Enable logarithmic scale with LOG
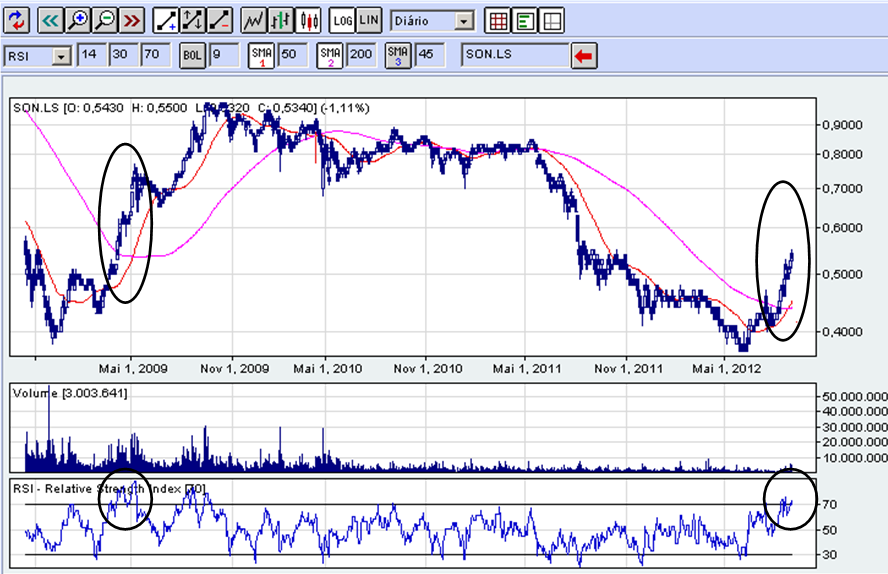This screenshot has height=574, width=888. 343,20
